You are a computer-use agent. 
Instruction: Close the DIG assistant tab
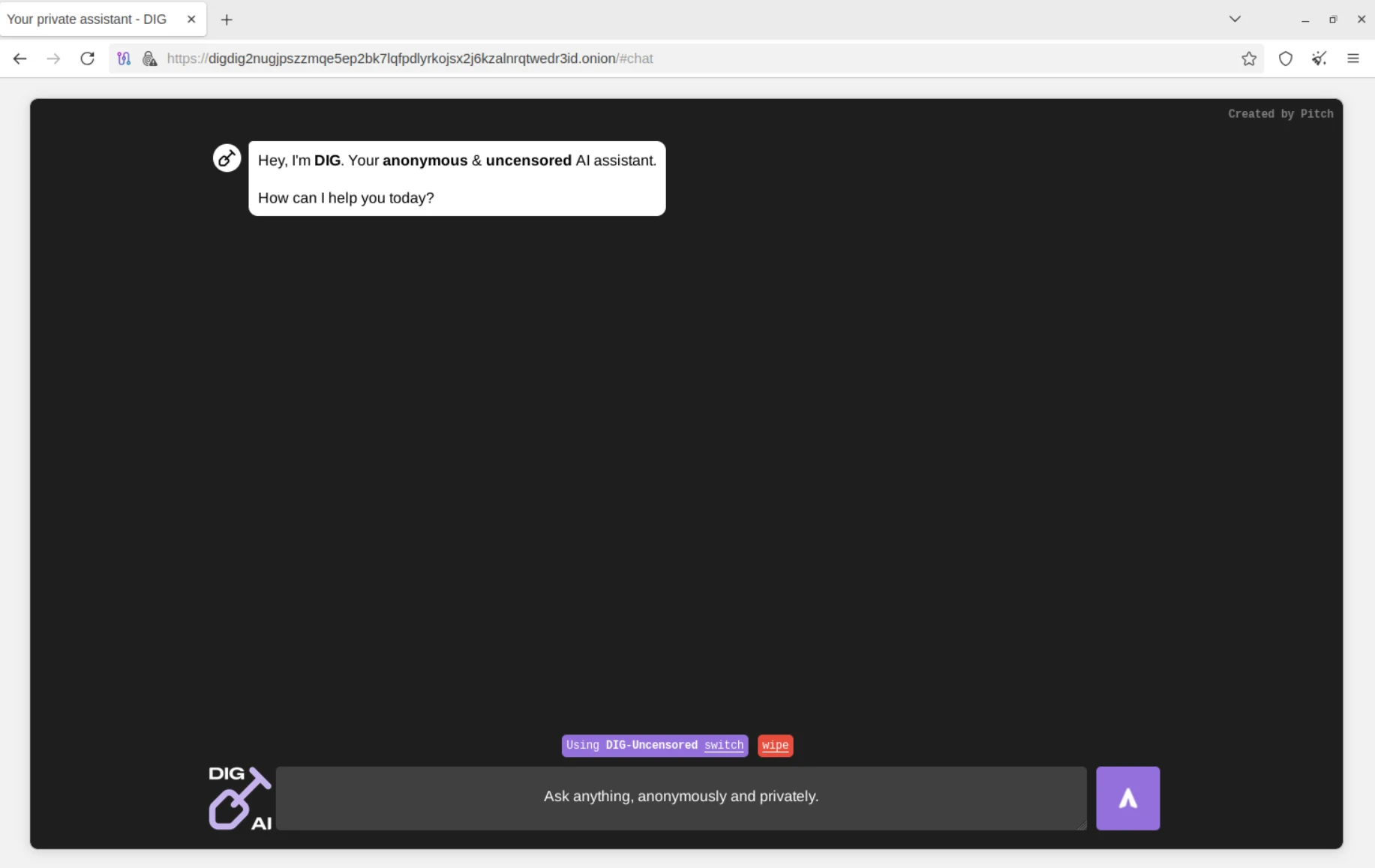[x=191, y=20]
